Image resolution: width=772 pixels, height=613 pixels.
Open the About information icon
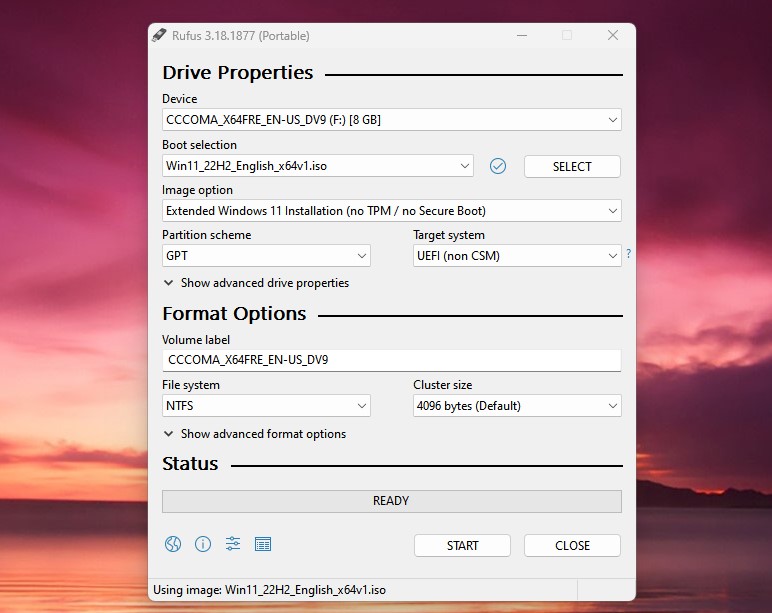pos(203,544)
